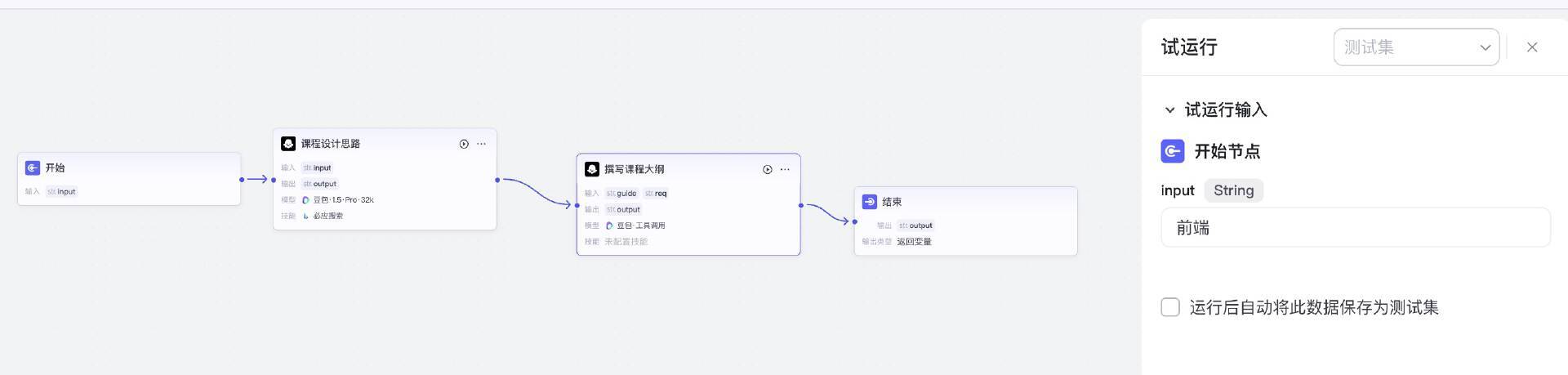
Task: Click the 课程设计思路 LLM node icon
Action: [288, 144]
